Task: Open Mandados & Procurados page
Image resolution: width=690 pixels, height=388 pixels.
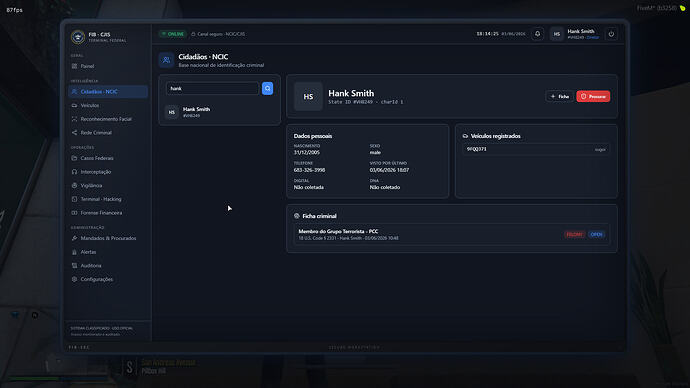Action: click(108, 238)
